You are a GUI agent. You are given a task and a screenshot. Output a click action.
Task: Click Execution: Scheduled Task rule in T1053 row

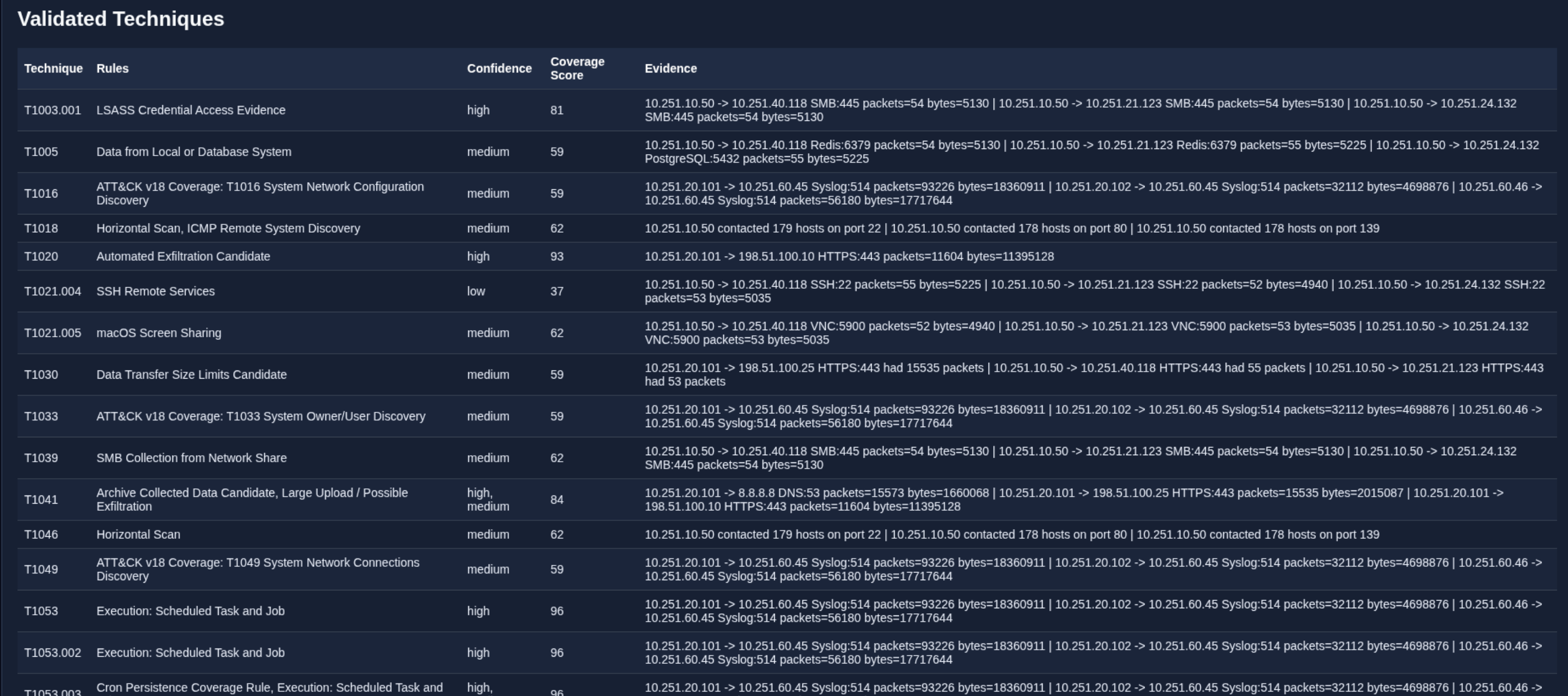point(190,611)
